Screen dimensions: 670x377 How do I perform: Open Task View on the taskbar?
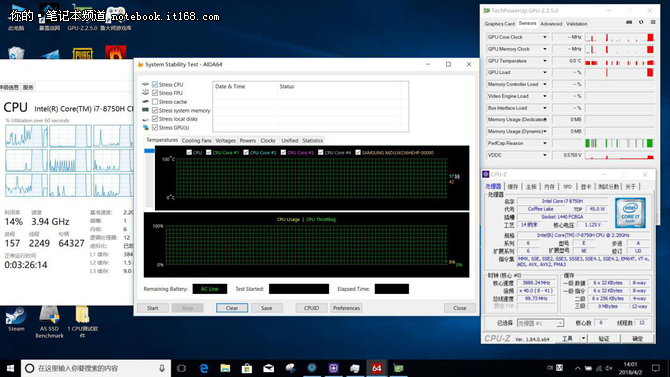181,368
